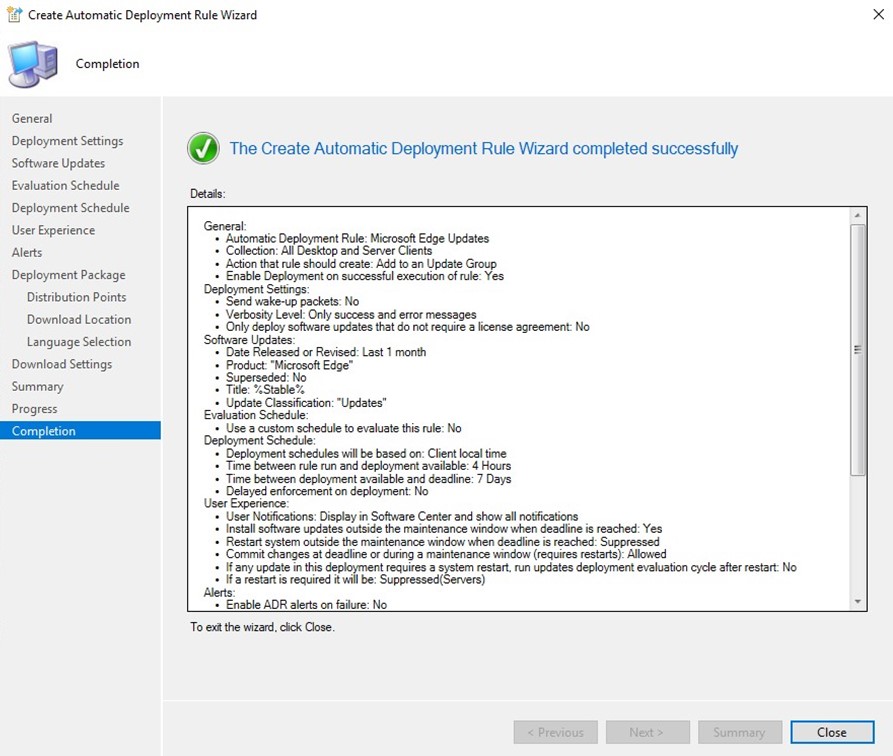Click 'Commit changes at deadline' line

click(446, 554)
